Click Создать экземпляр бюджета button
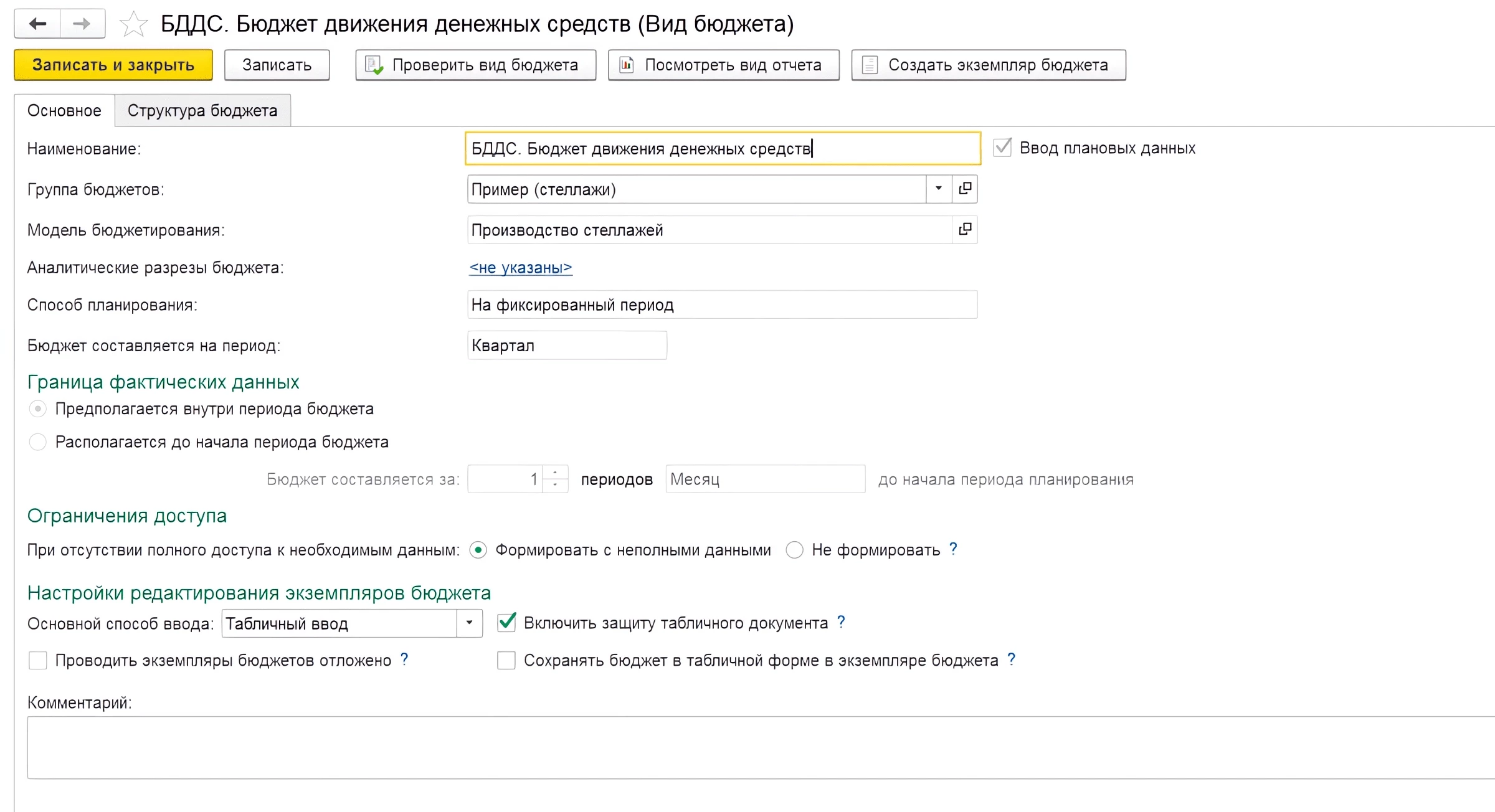The image size is (1495, 812). click(x=988, y=65)
